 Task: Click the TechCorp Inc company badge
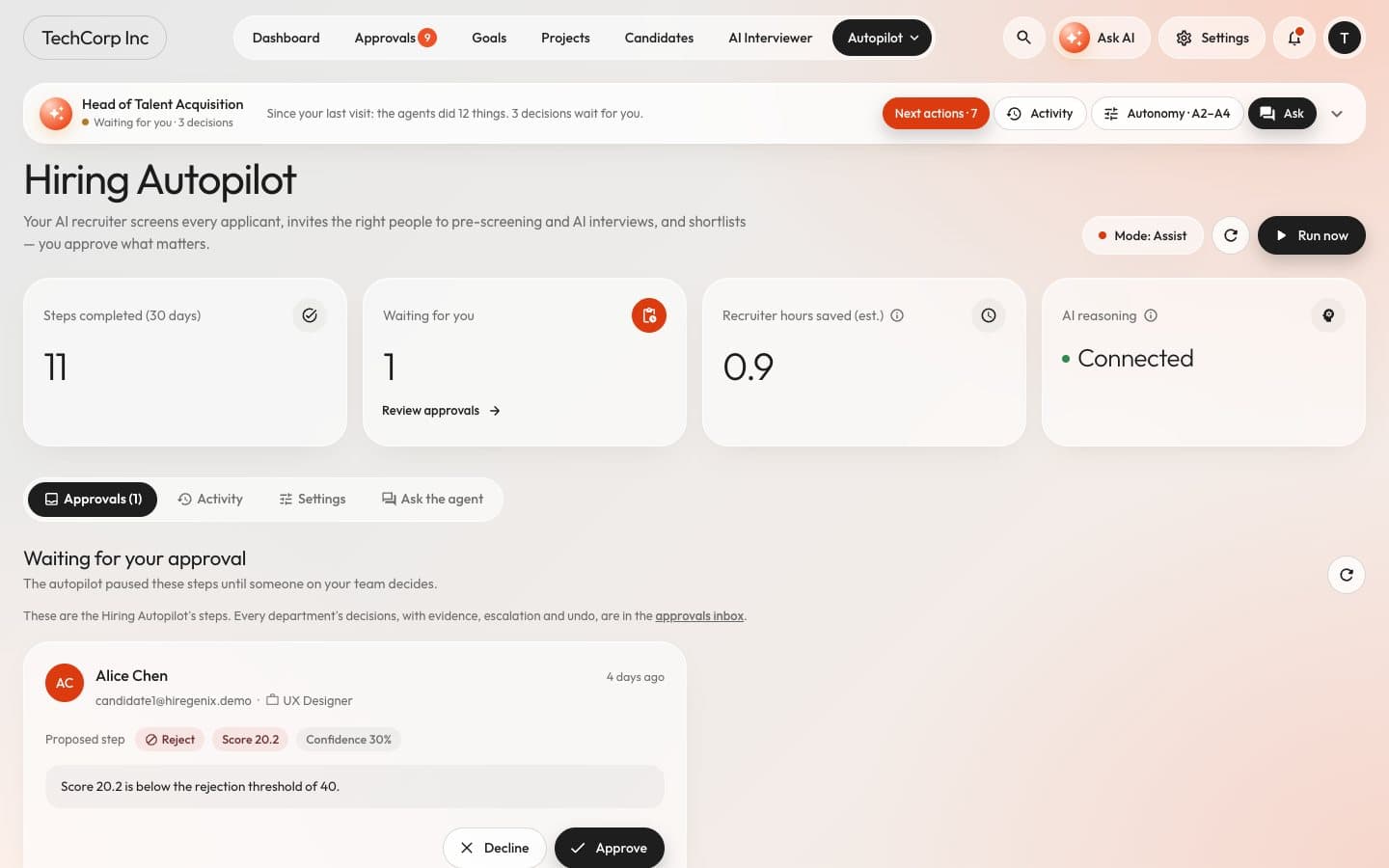click(95, 38)
